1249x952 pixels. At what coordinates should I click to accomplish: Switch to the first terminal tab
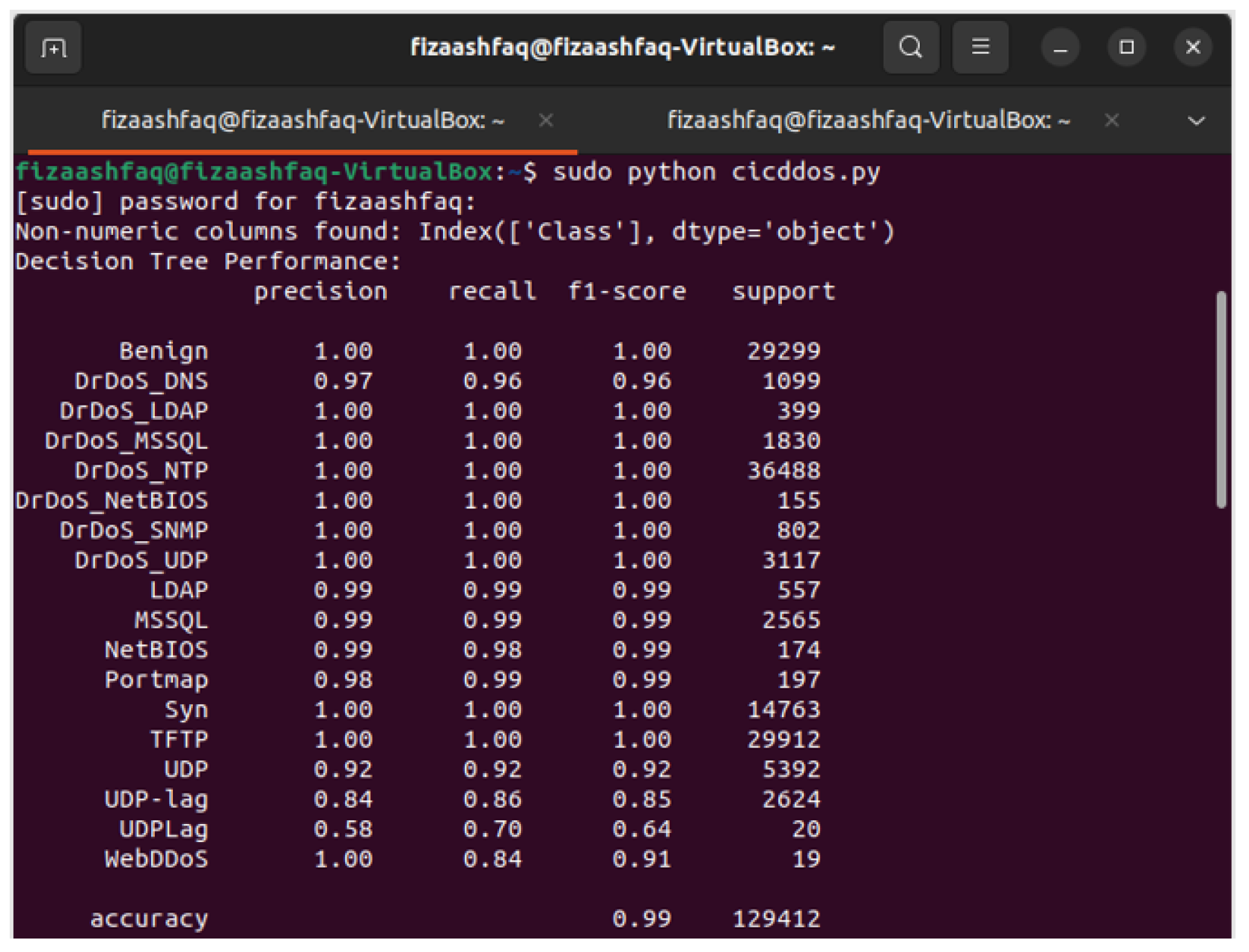(302, 120)
